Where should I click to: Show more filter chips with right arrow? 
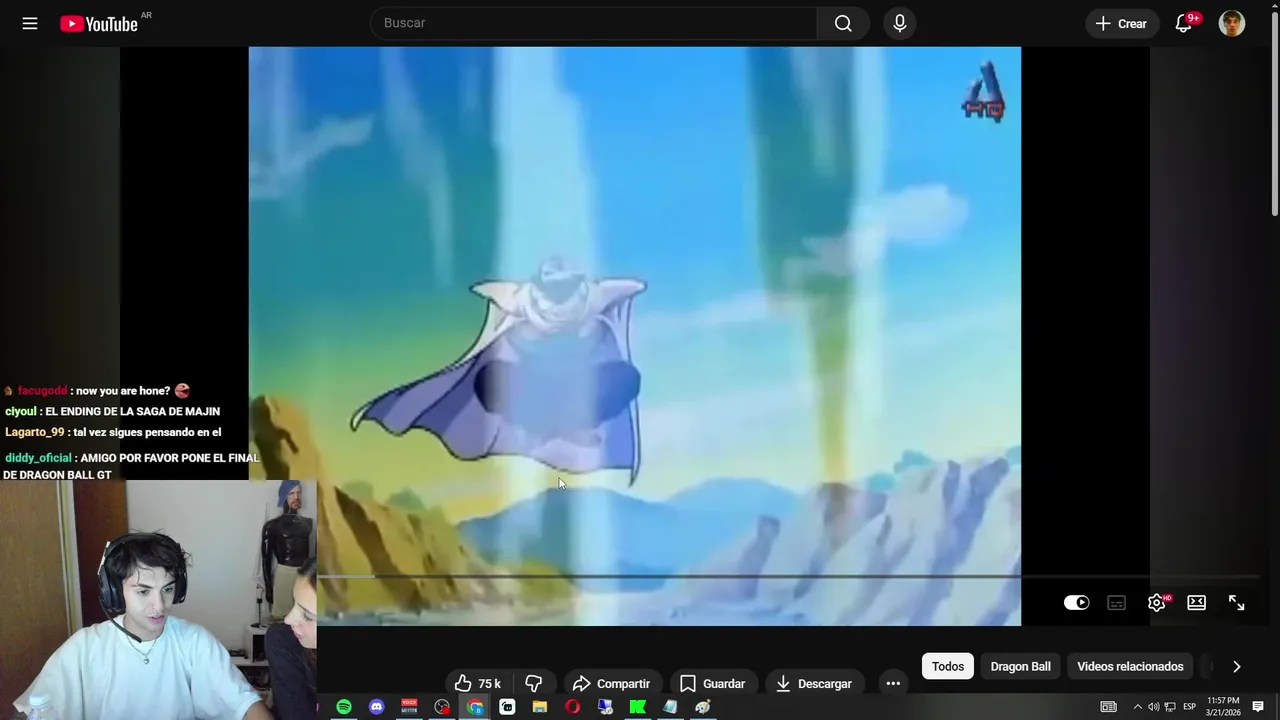coord(1236,666)
